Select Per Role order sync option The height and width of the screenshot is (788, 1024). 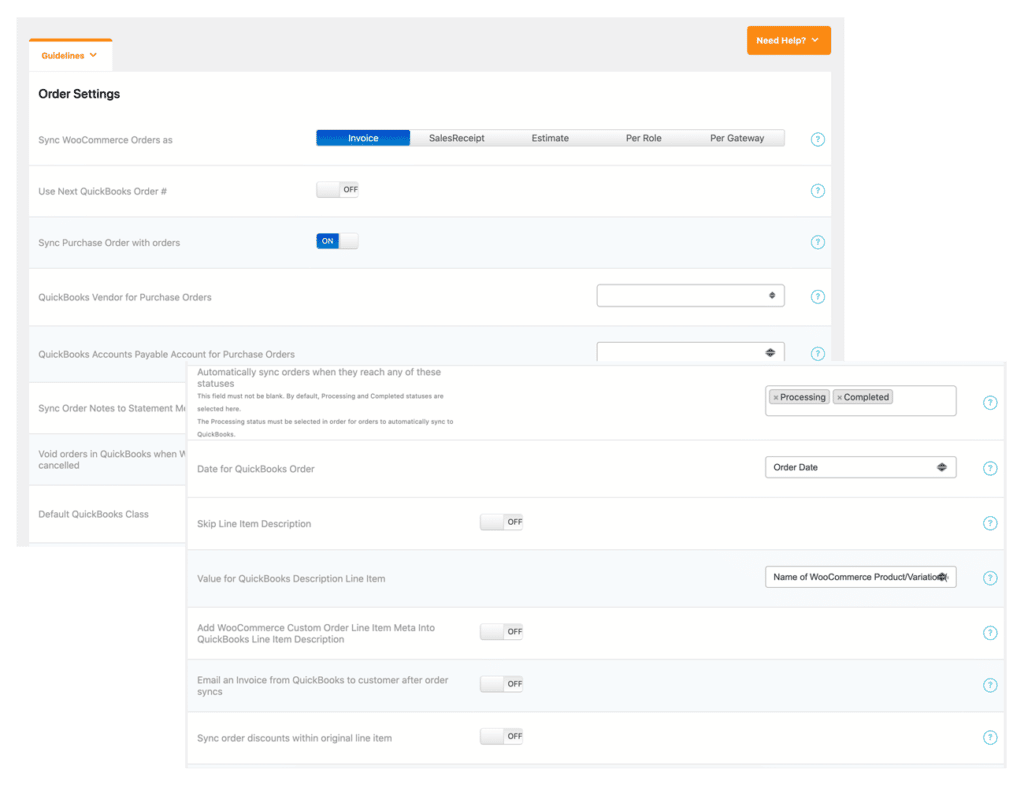click(x=643, y=138)
